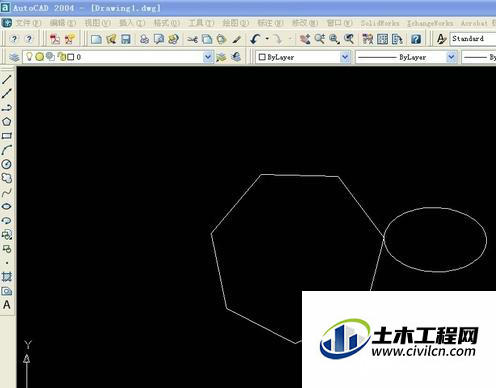
Task: Open Tool Palettes window
Action: [397, 39]
